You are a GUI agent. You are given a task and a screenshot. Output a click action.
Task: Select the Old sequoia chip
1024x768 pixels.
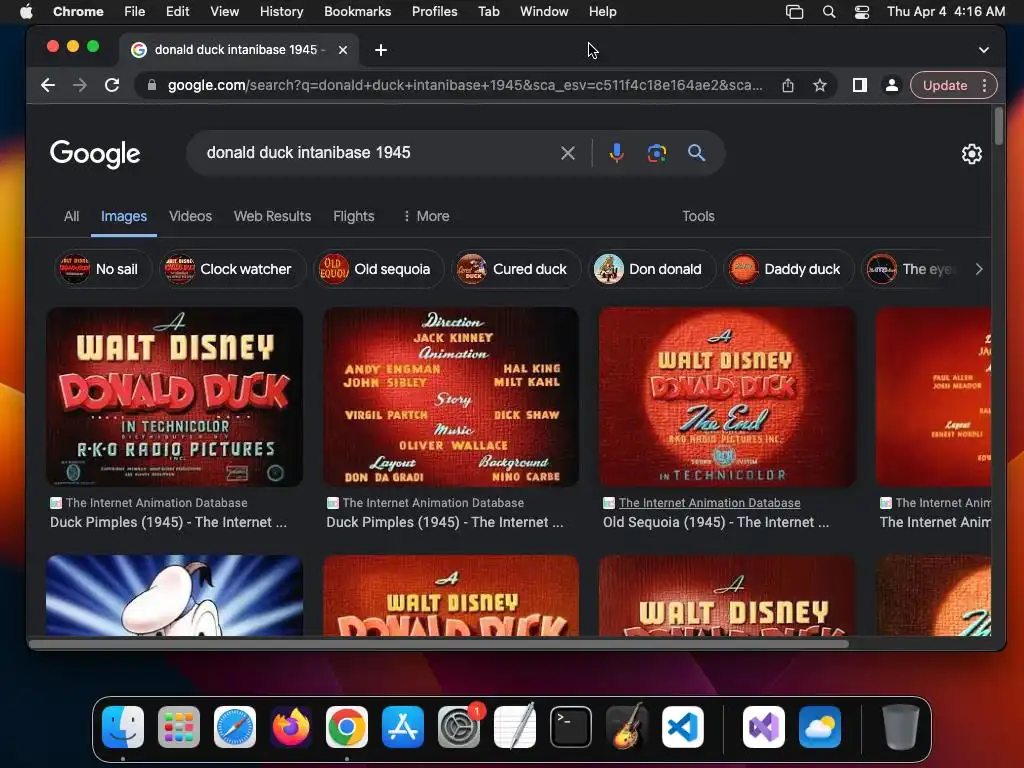click(x=378, y=269)
